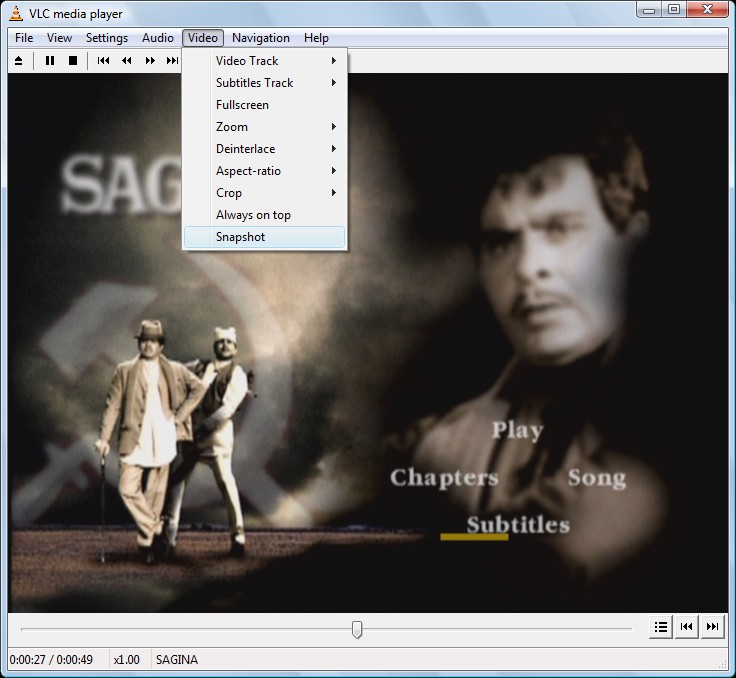
Task: Click top toolbar previous track icon
Action: pyautogui.click(x=103, y=61)
